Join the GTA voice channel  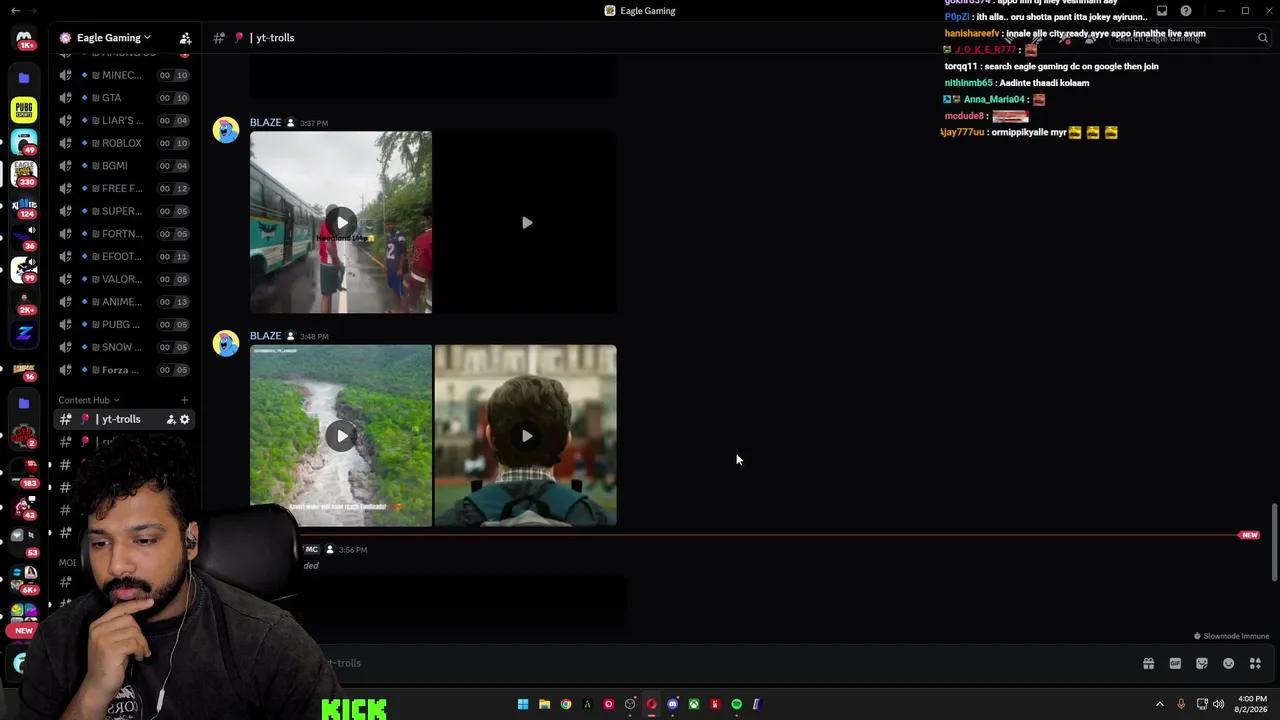click(124, 98)
